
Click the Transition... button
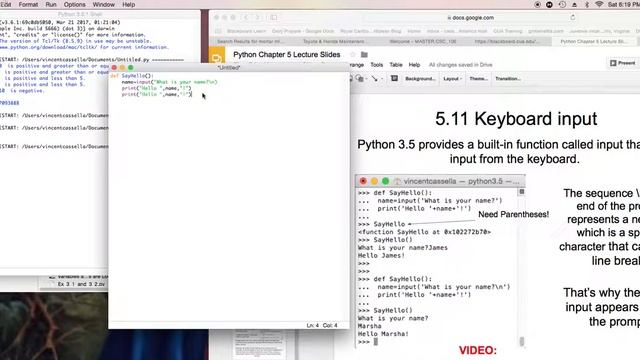507,78
